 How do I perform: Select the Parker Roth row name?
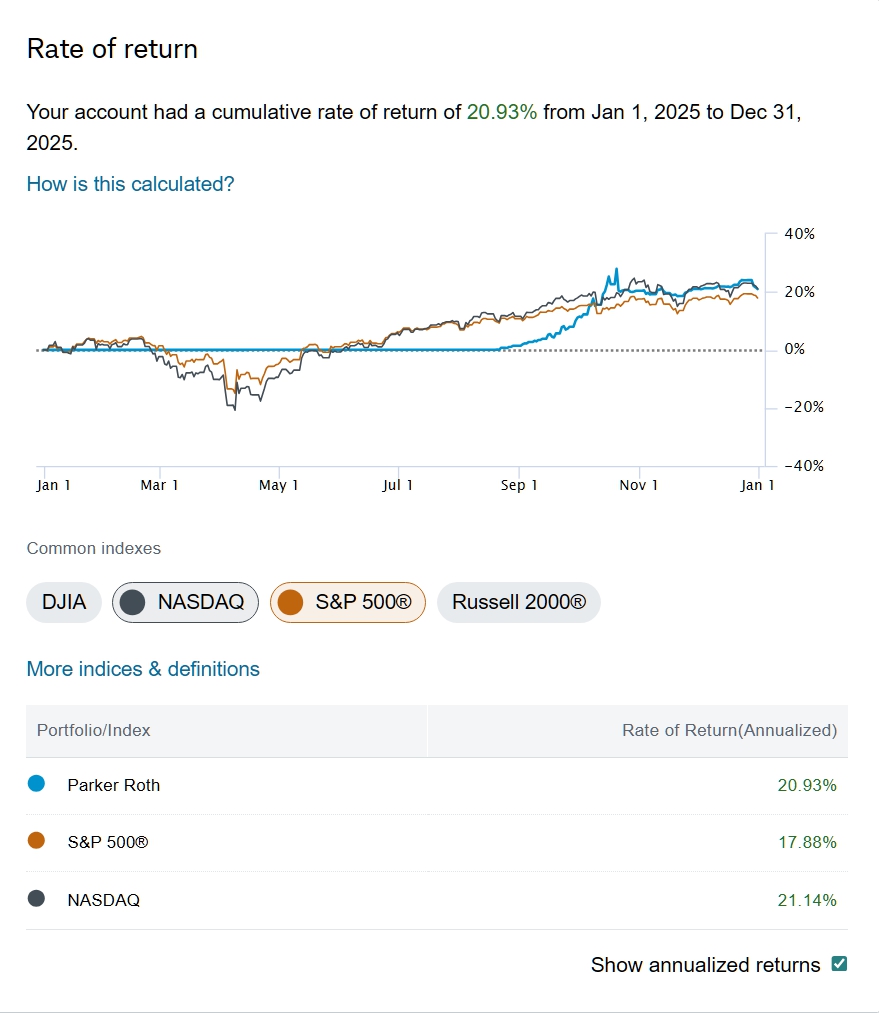pos(114,785)
